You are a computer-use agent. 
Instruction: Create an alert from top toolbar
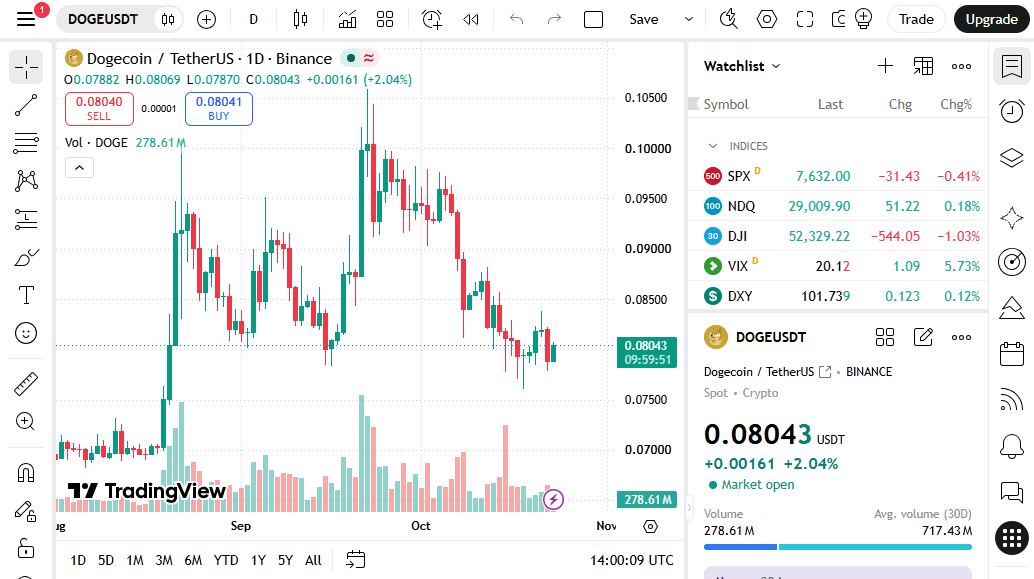432,19
